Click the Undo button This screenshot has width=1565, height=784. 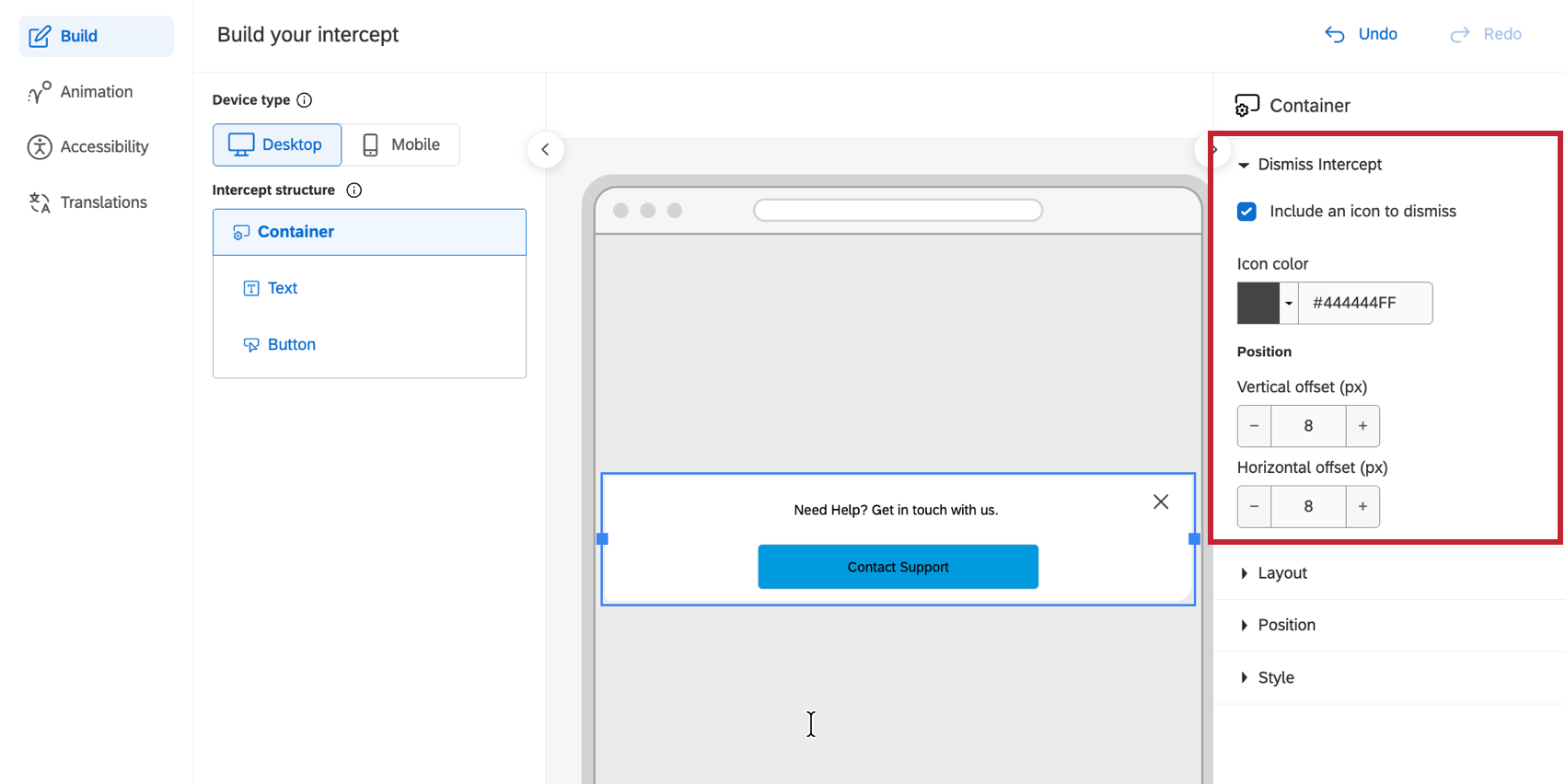point(1361,34)
